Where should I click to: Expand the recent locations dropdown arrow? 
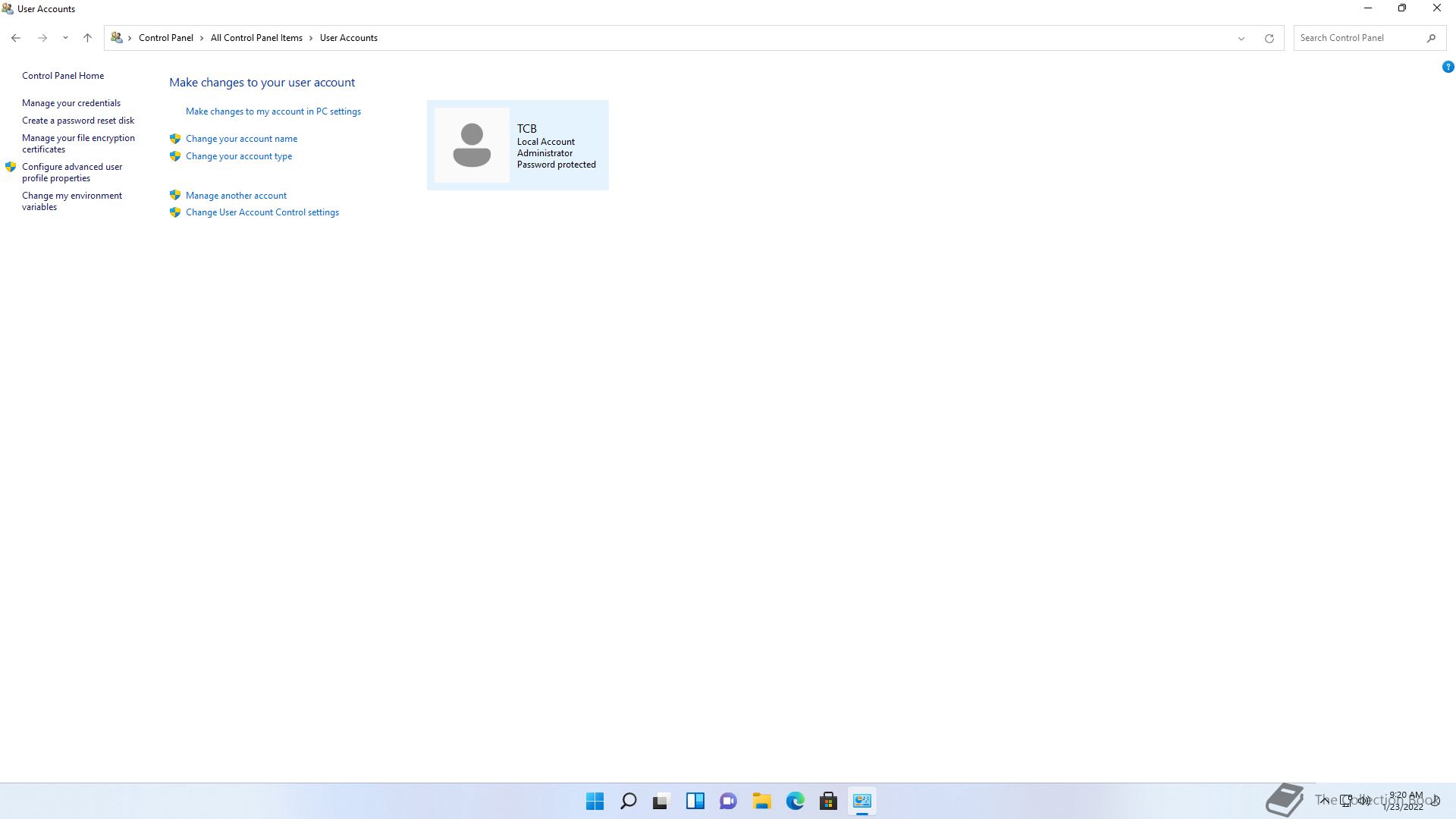65,38
